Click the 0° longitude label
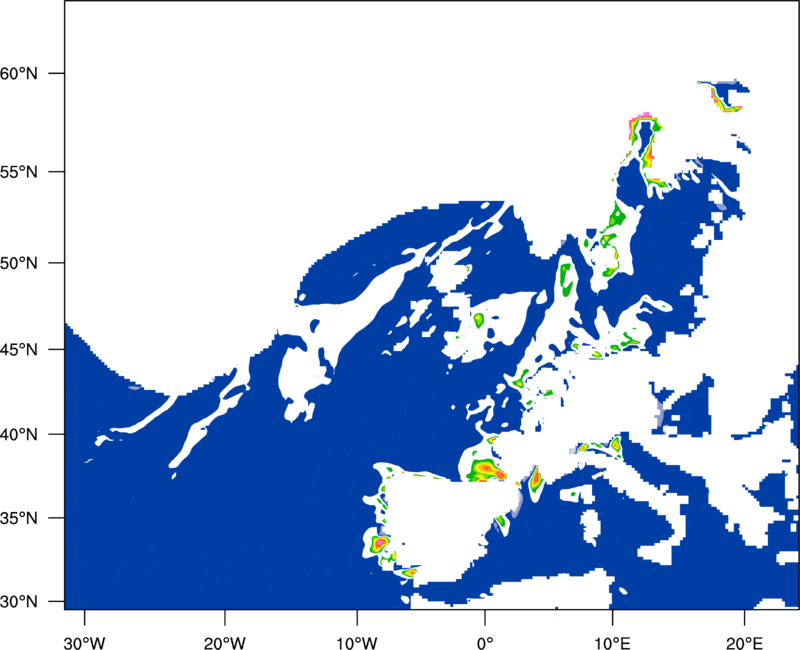The image size is (800, 650). (x=485, y=643)
